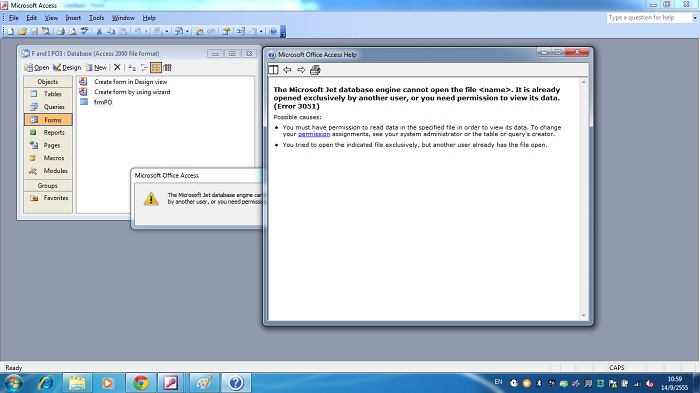700x393 pixels.
Task: Click the permission link in Help text
Action: pos(314,134)
